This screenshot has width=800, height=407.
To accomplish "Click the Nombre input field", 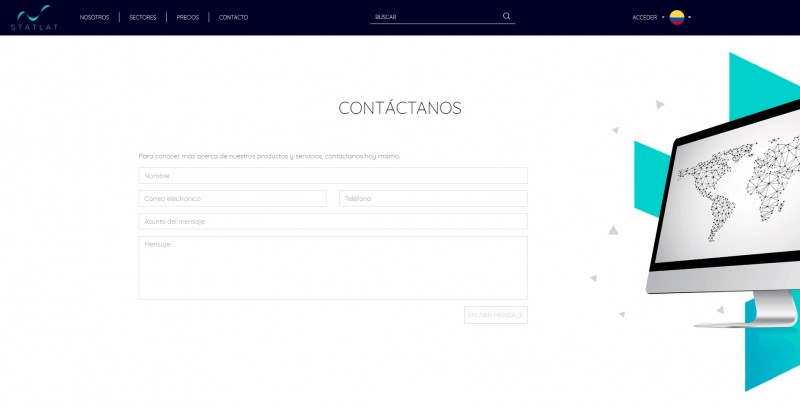I will click(333, 176).
